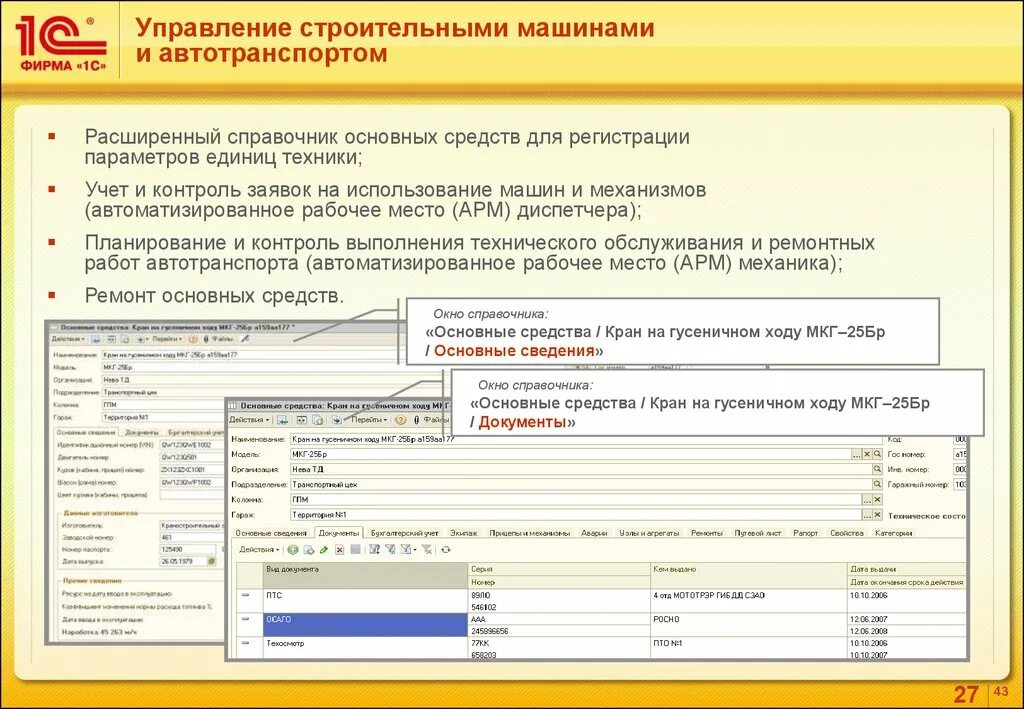Click the clear filter icon beside refresh icon
This screenshot has height=709, width=1024.
[426, 550]
